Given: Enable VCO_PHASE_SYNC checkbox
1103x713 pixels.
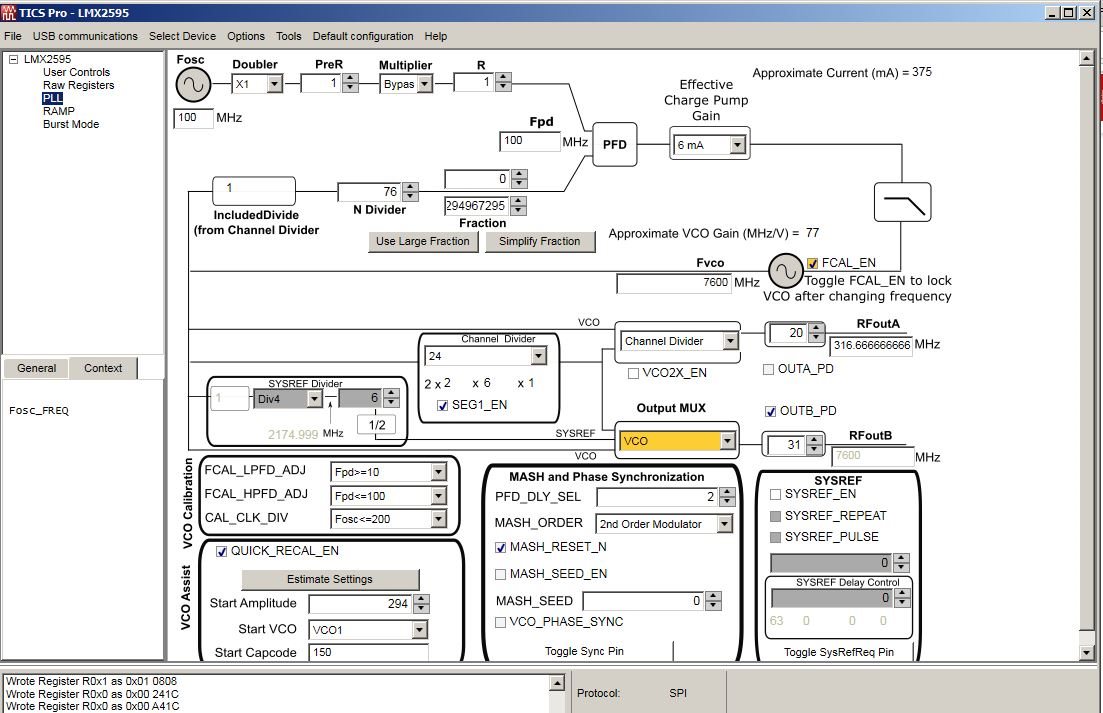Looking at the screenshot, I should tap(500, 622).
